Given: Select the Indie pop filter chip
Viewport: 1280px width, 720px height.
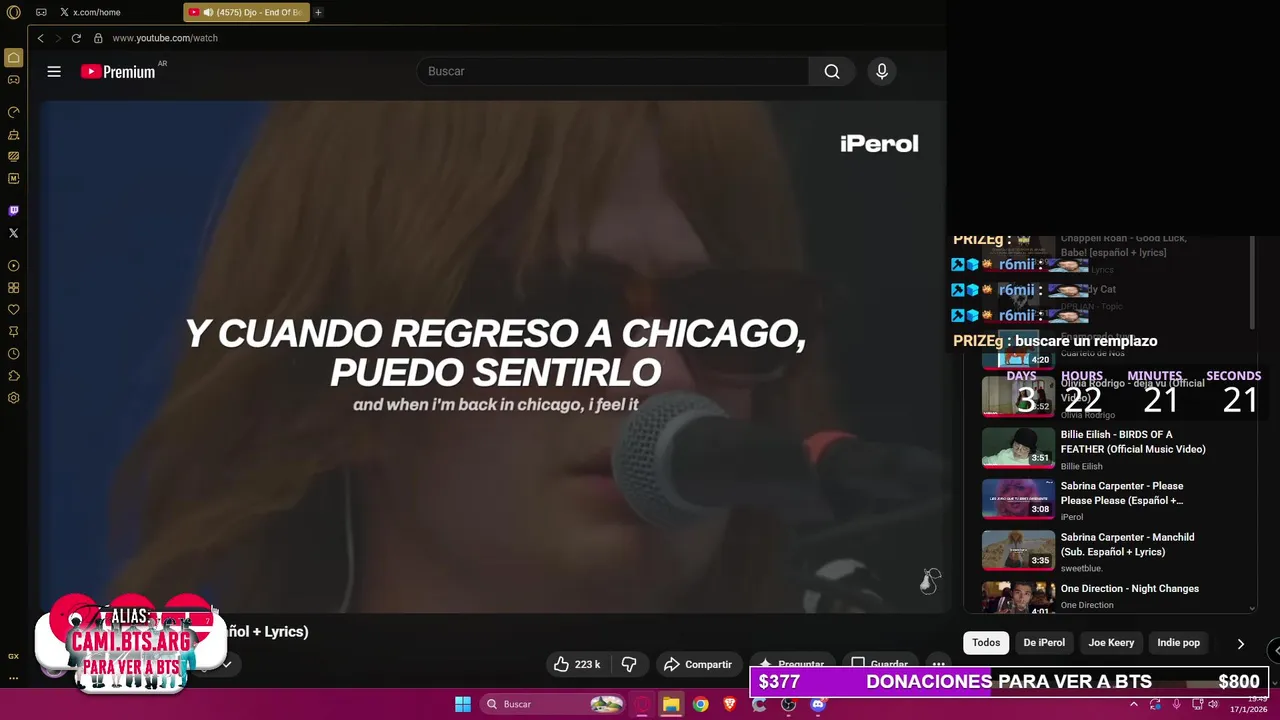Looking at the screenshot, I should [1178, 643].
